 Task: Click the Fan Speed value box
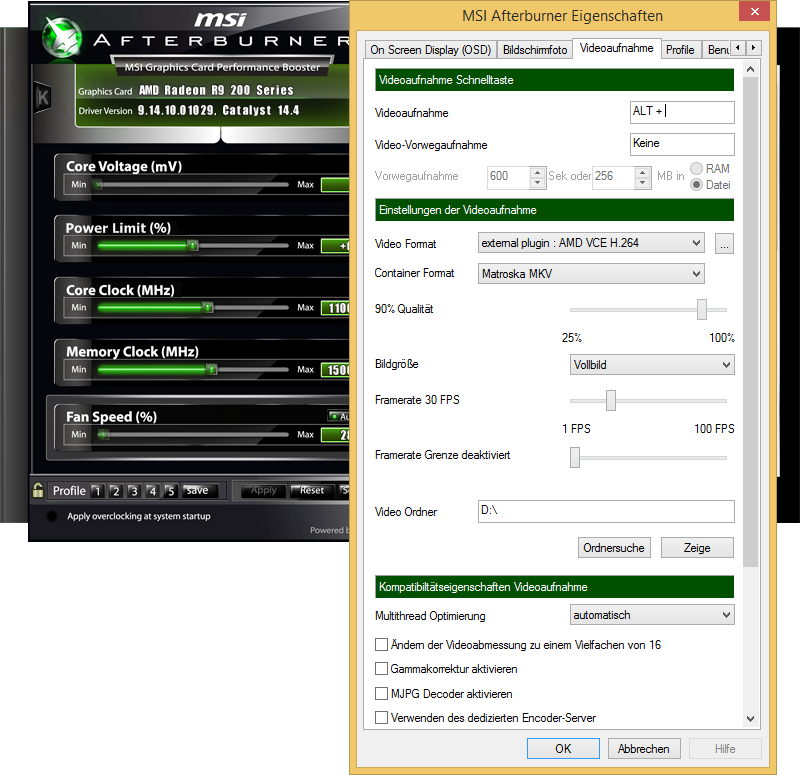click(x=335, y=435)
